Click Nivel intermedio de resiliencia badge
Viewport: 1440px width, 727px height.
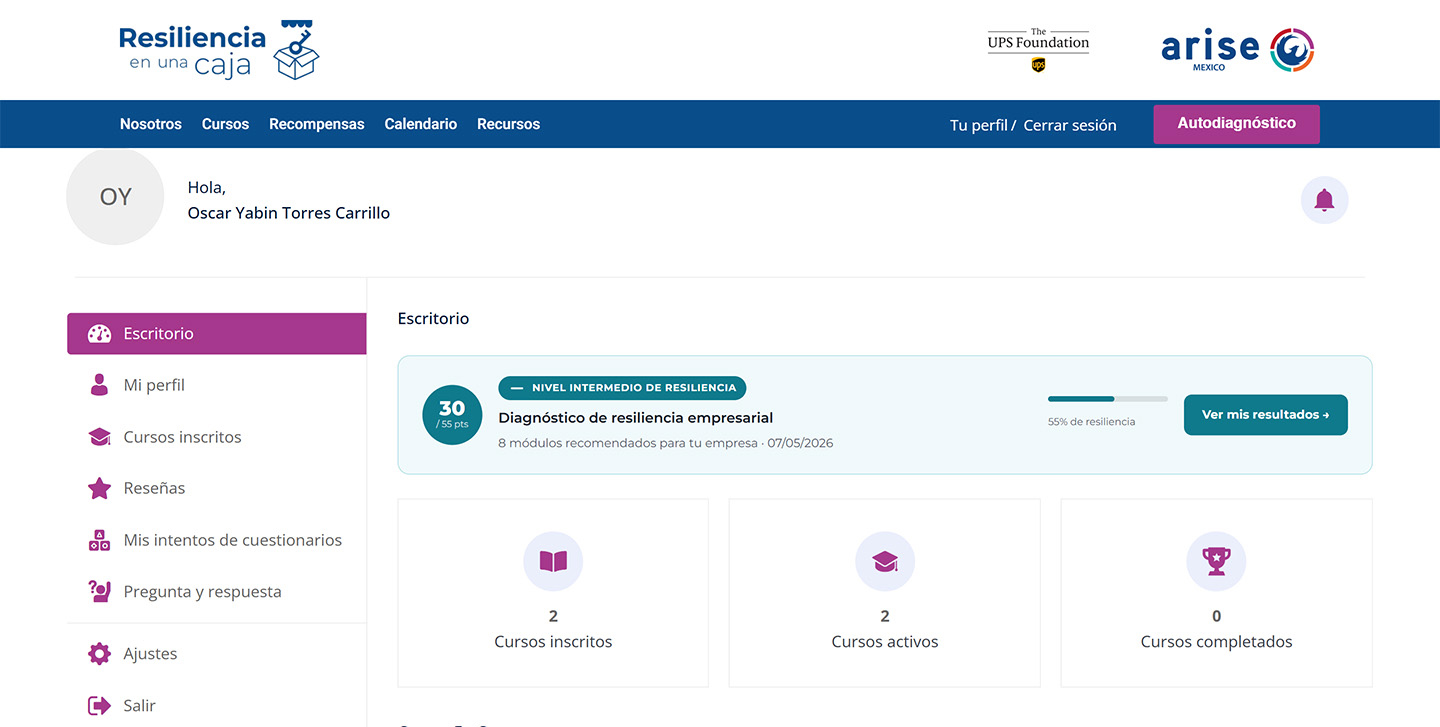622,388
